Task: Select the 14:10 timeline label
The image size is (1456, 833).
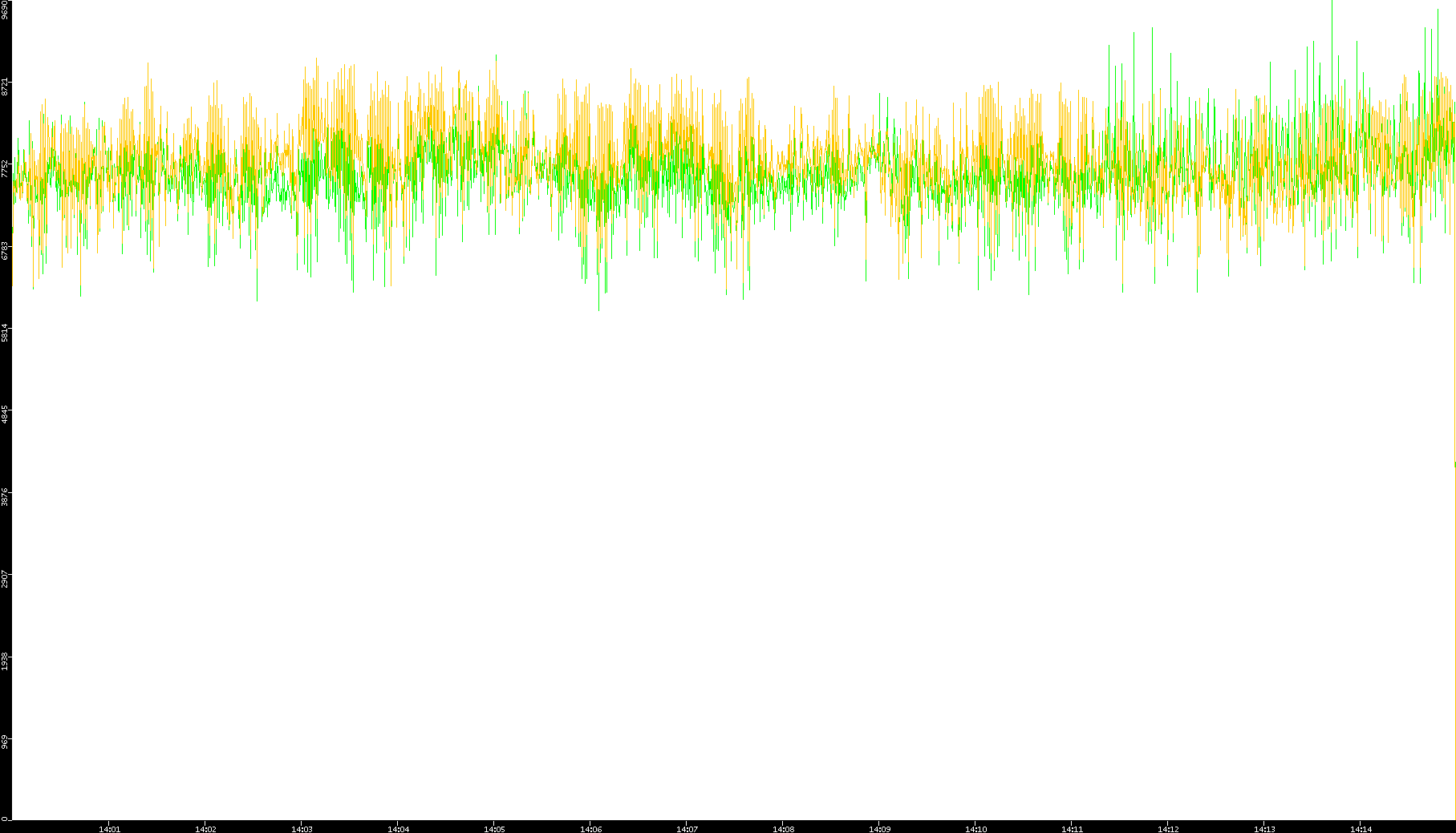Action: [x=975, y=829]
